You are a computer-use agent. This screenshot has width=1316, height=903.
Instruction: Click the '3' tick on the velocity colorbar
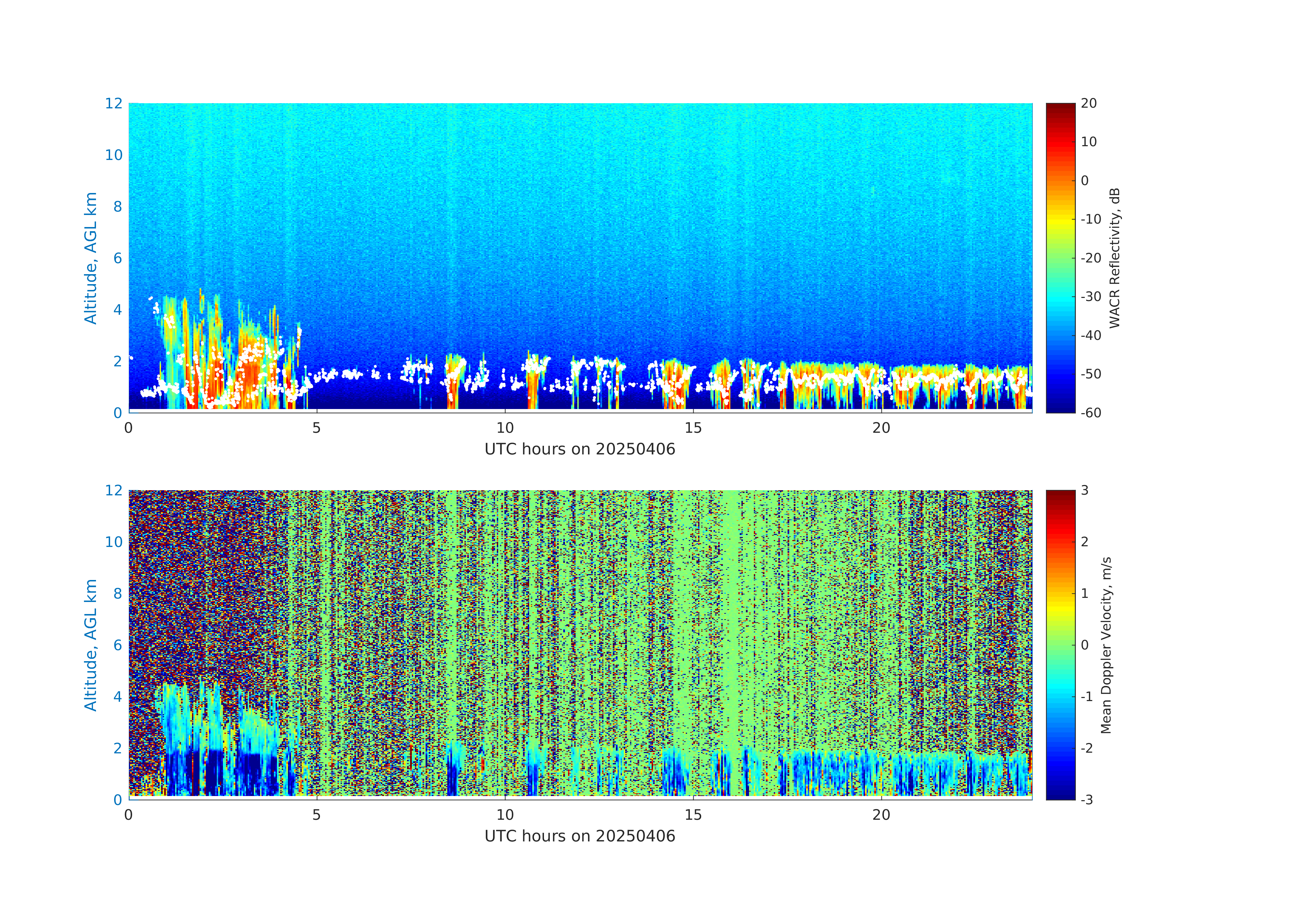[1084, 490]
